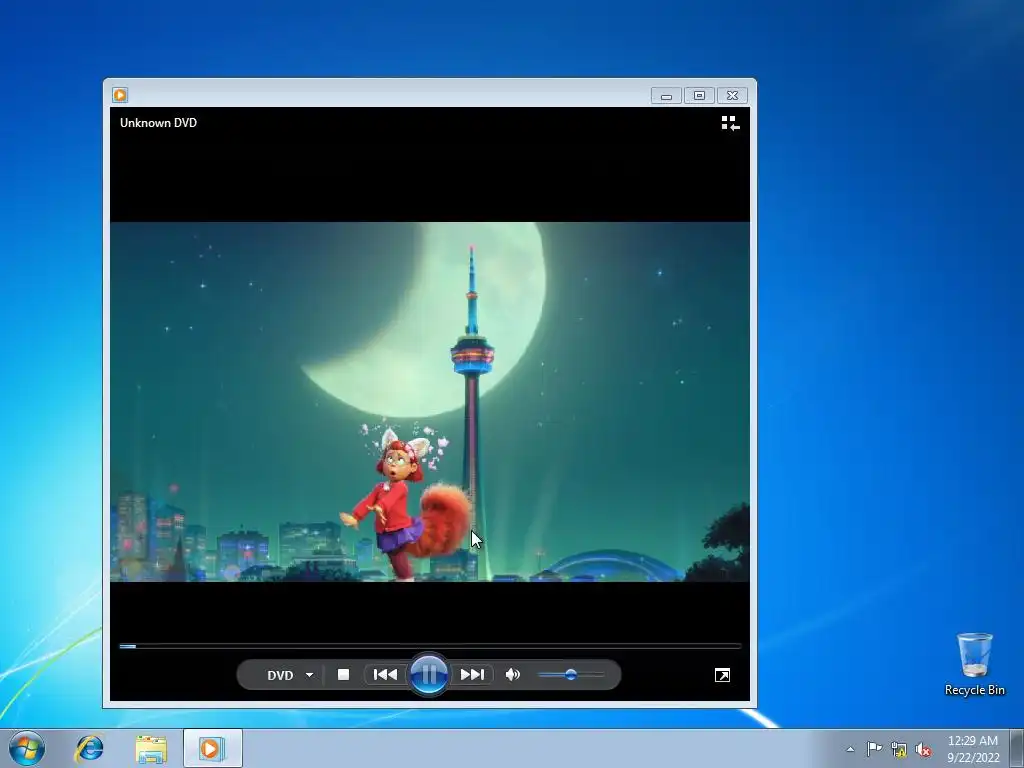View full screen icon
The height and width of the screenshot is (768, 1024).
tap(722, 675)
